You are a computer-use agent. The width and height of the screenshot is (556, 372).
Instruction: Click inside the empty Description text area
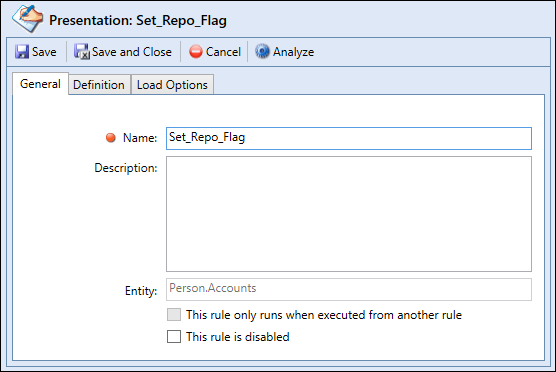tap(349, 214)
